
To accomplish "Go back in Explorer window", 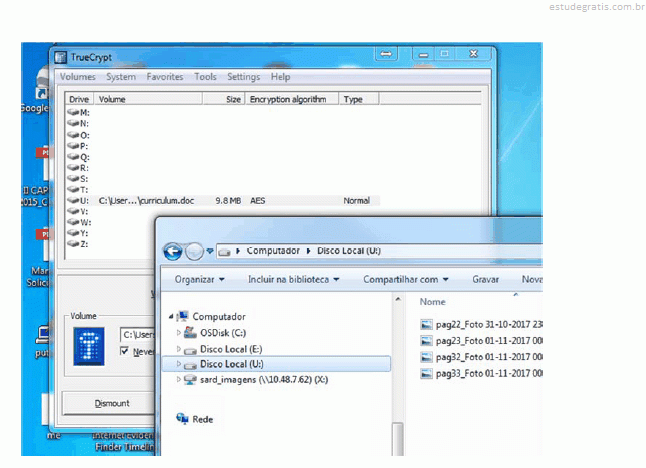I will 173,251.
